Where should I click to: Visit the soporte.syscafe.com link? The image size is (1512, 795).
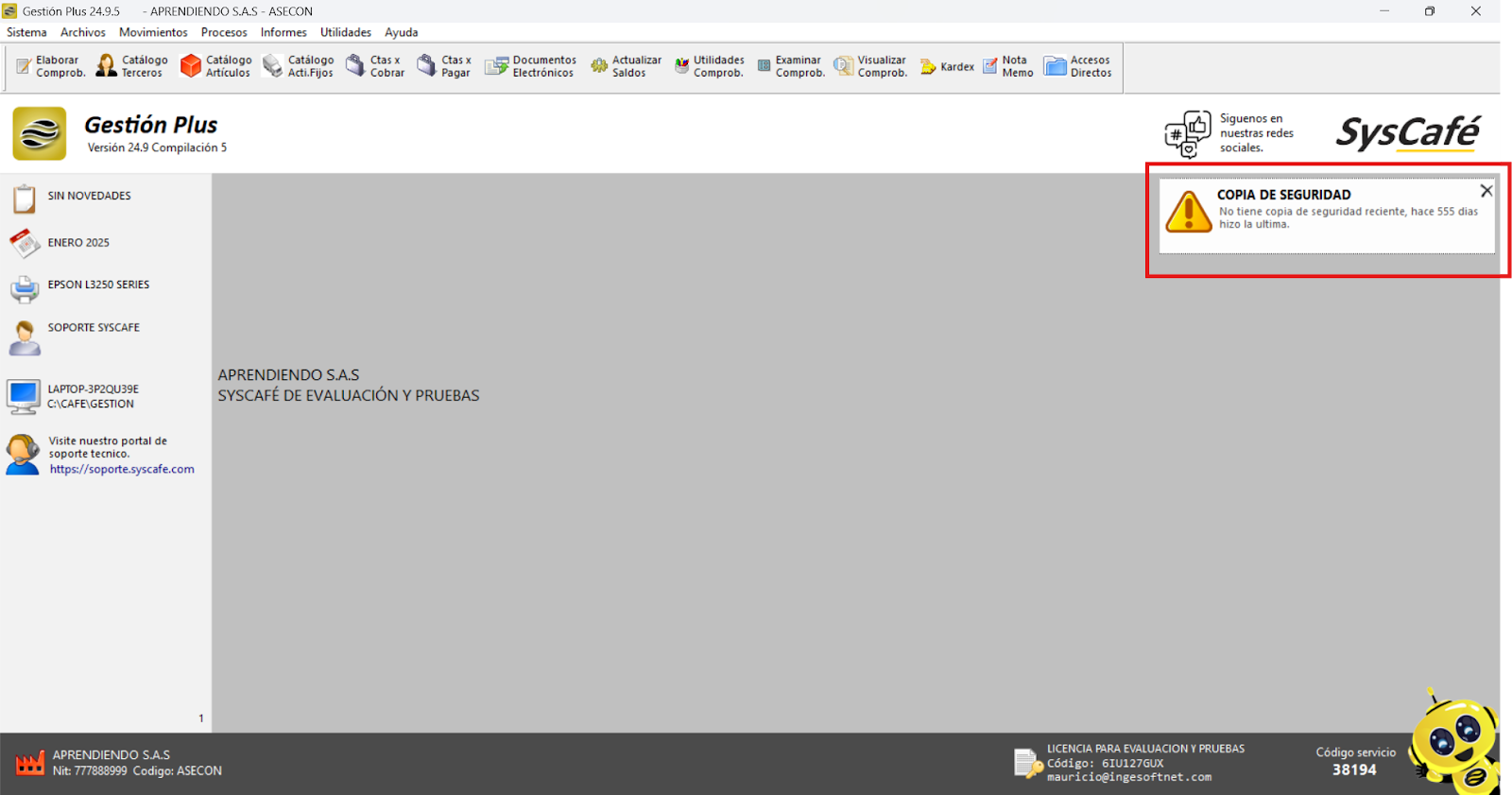click(122, 469)
